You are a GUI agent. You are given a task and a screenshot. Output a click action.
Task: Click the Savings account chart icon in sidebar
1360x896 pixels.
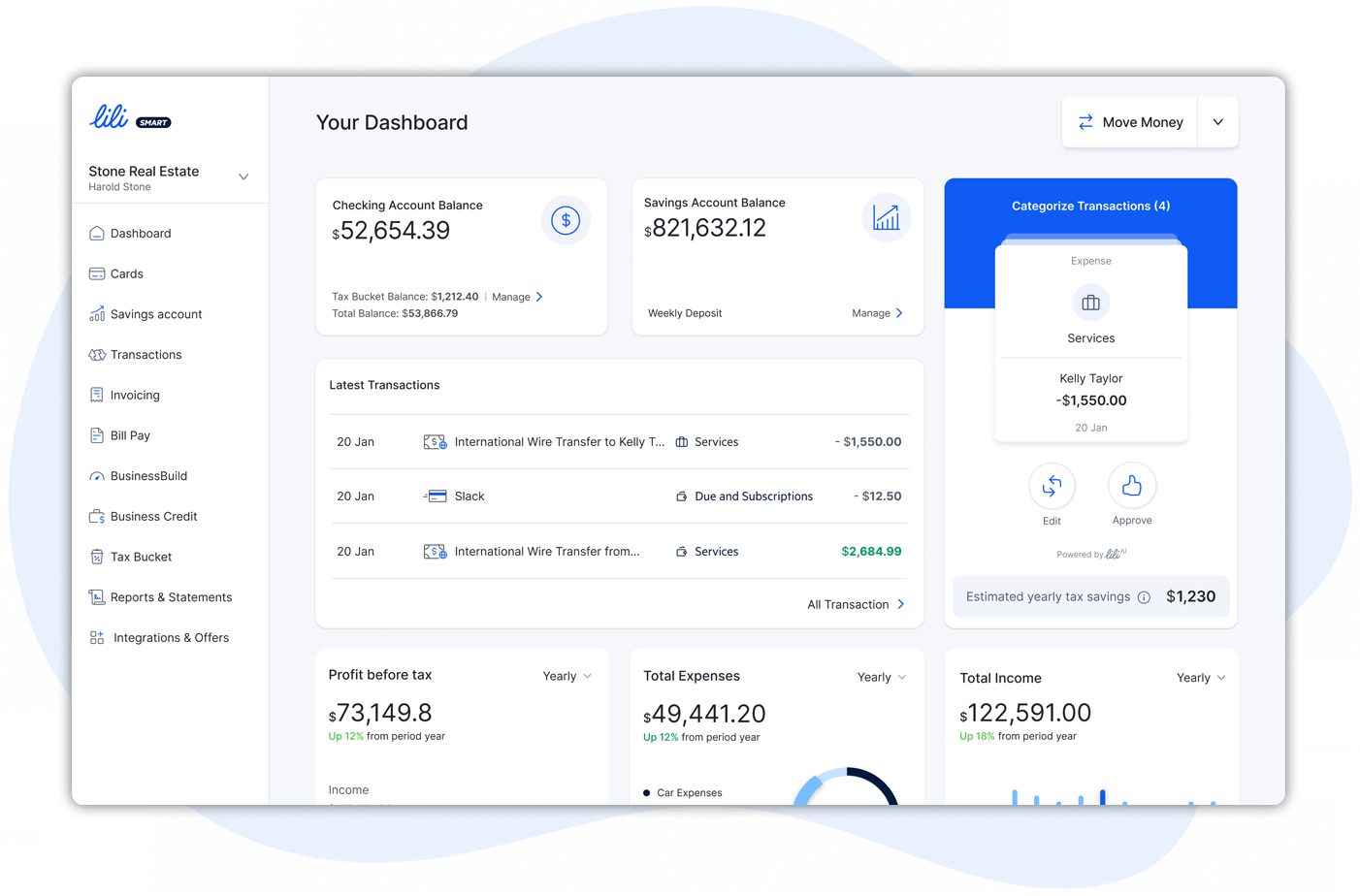pos(97,314)
